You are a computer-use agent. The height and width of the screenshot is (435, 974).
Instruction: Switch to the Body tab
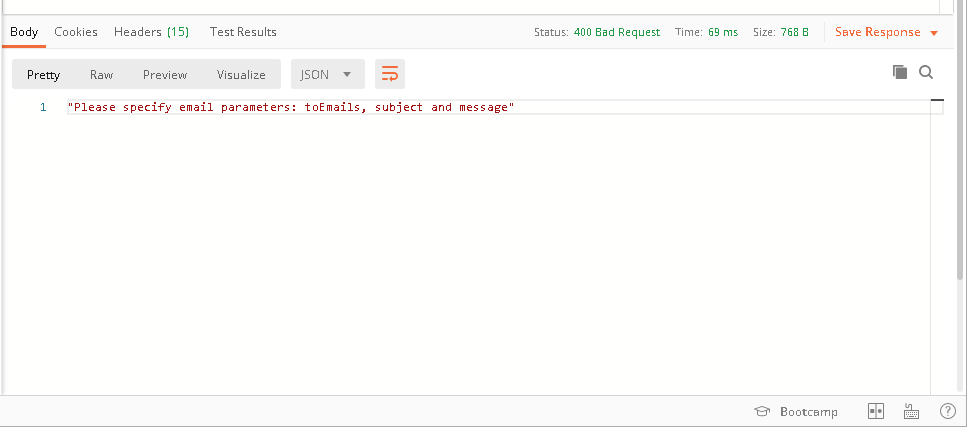tap(24, 32)
